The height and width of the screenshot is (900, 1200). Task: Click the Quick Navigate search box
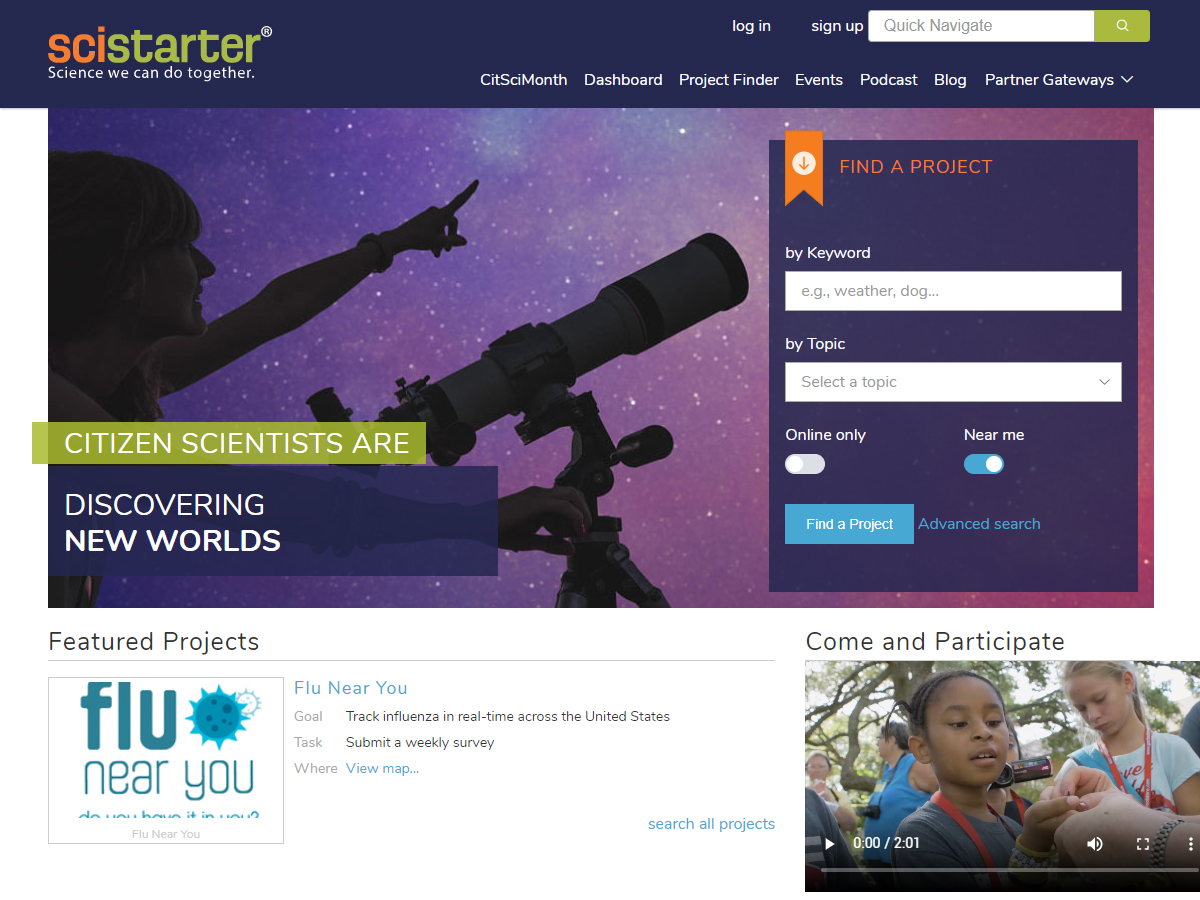(x=981, y=26)
